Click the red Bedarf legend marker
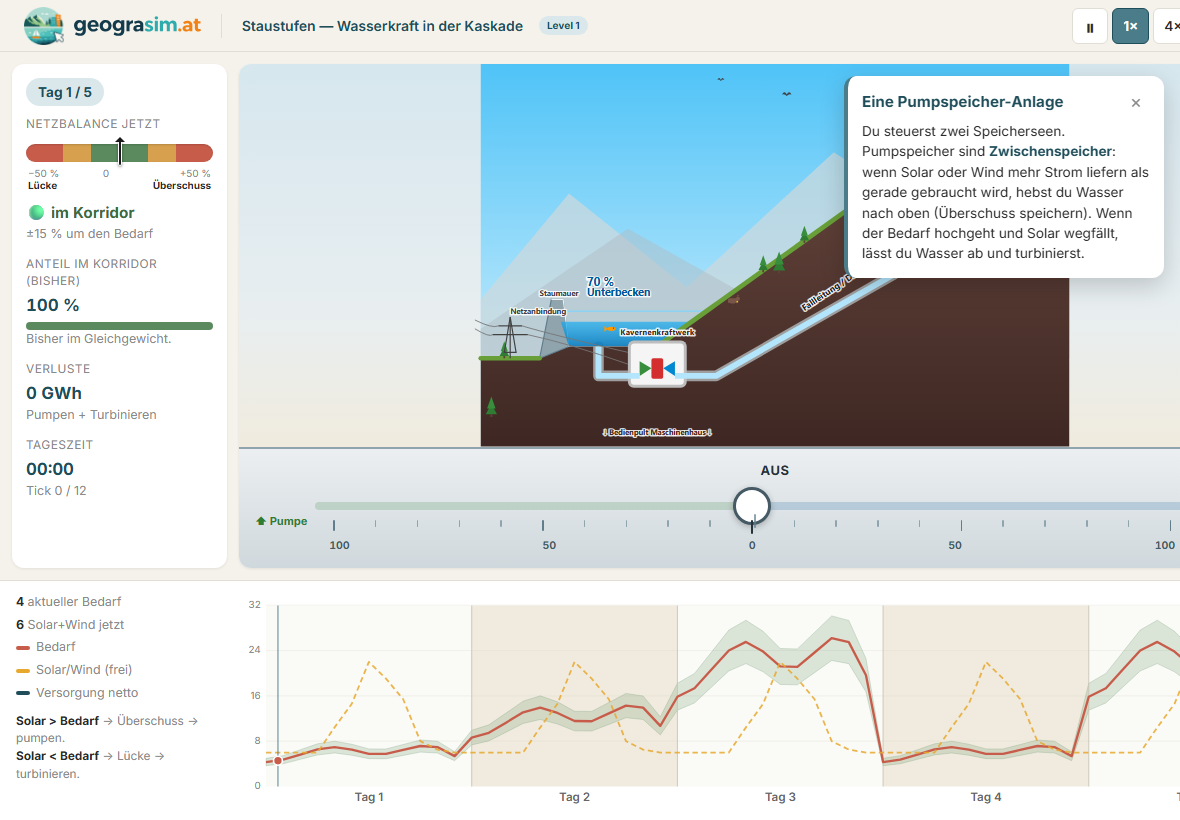 (23, 647)
